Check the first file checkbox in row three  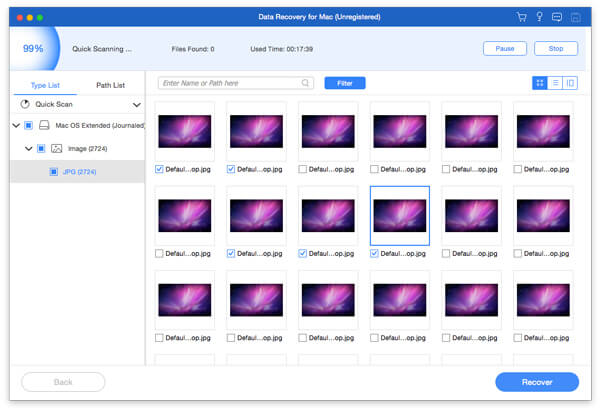tap(159, 338)
